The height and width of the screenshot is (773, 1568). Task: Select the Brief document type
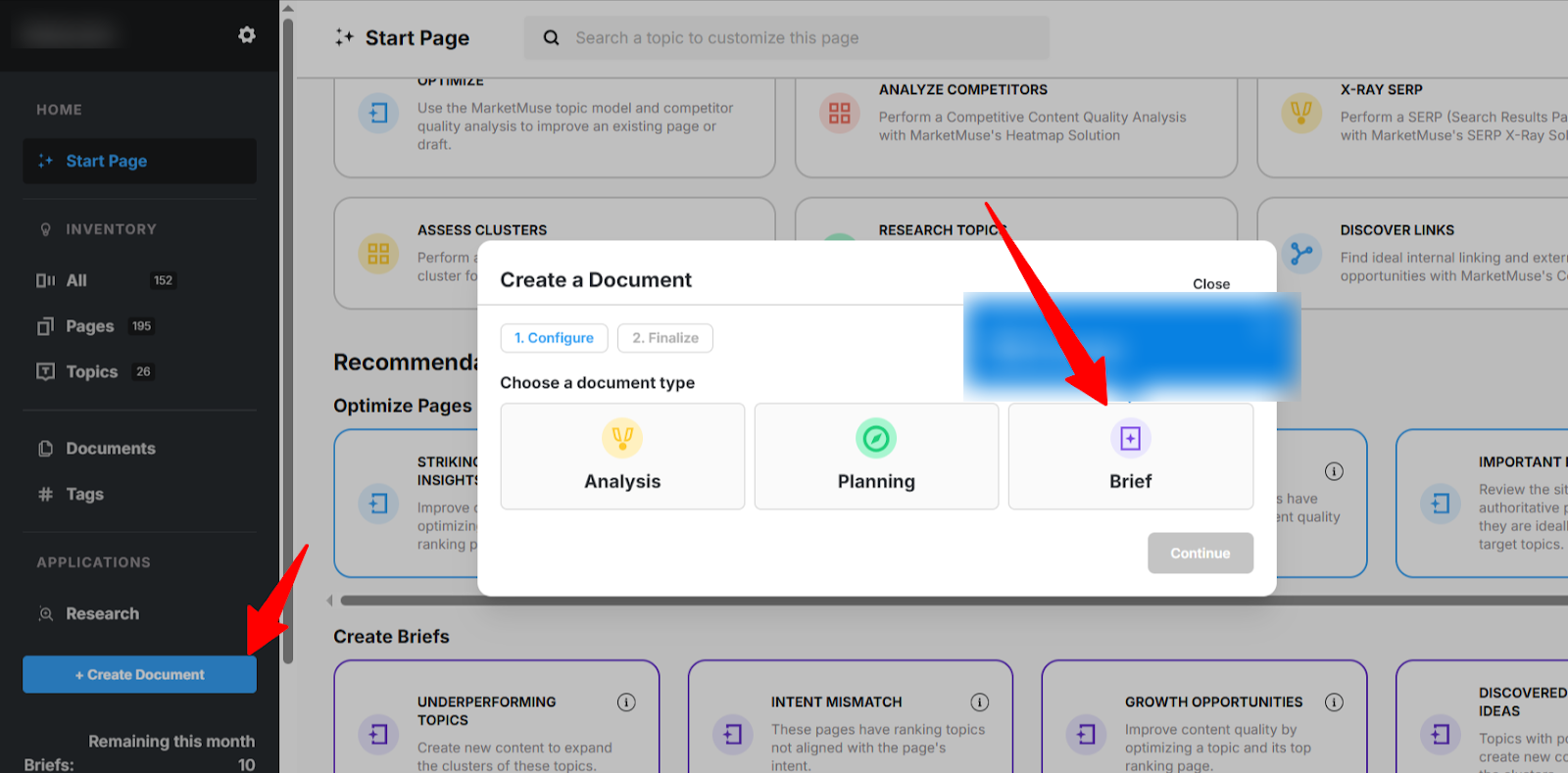click(1131, 457)
